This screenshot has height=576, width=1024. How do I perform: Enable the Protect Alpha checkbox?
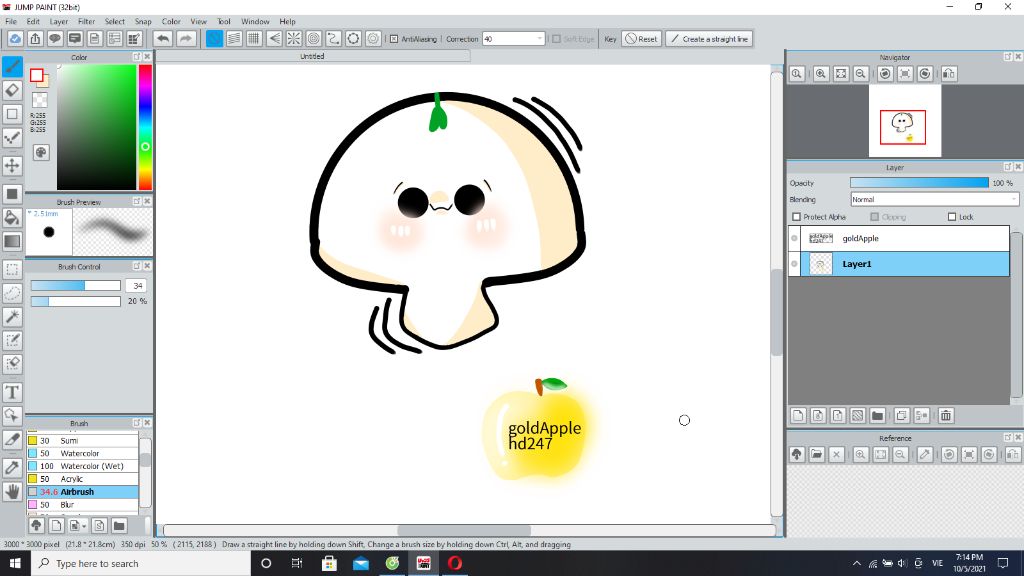tap(796, 217)
